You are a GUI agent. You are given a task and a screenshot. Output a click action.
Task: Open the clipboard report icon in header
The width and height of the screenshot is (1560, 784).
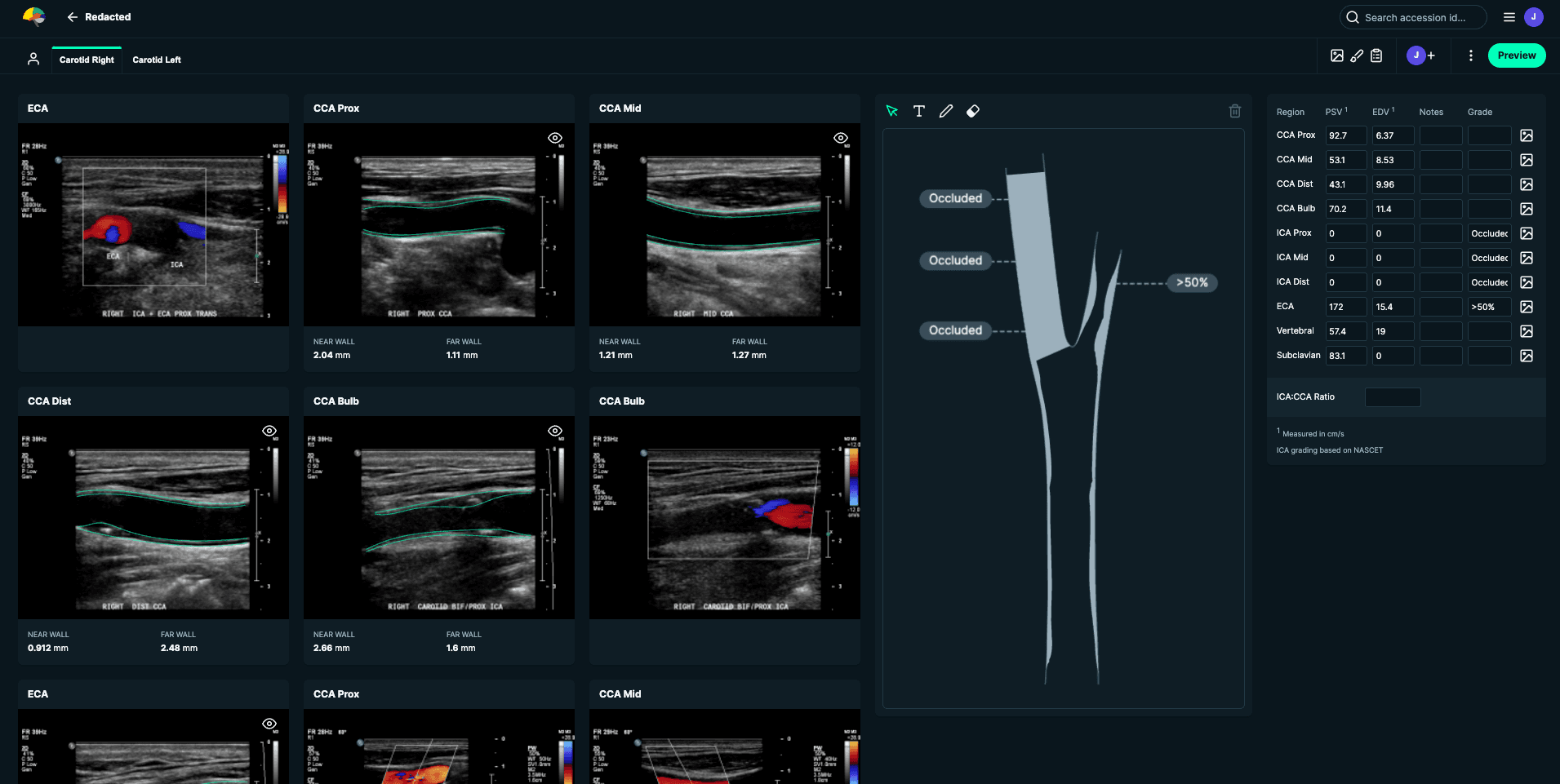[x=1376, y=55]
